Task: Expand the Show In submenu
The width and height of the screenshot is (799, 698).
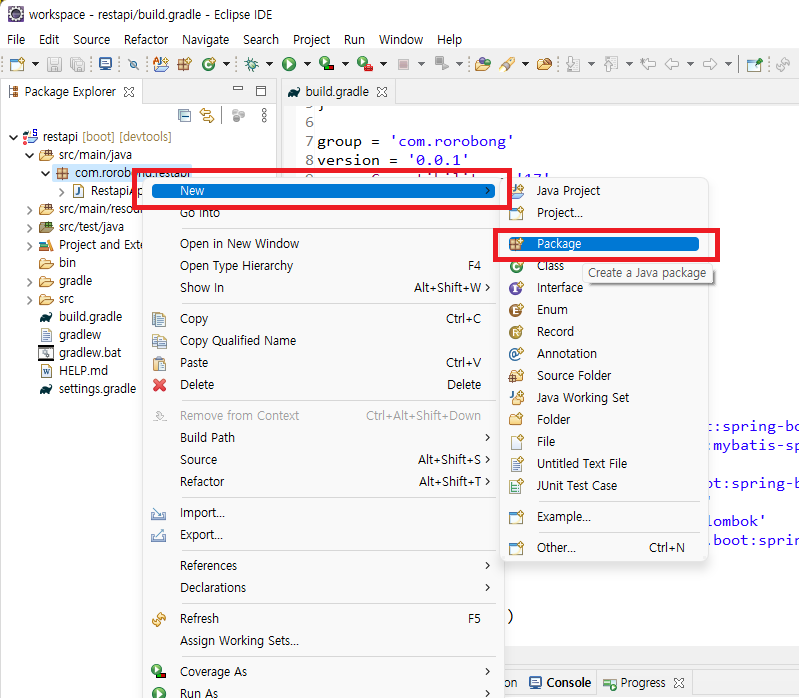Action: (322, 288)
